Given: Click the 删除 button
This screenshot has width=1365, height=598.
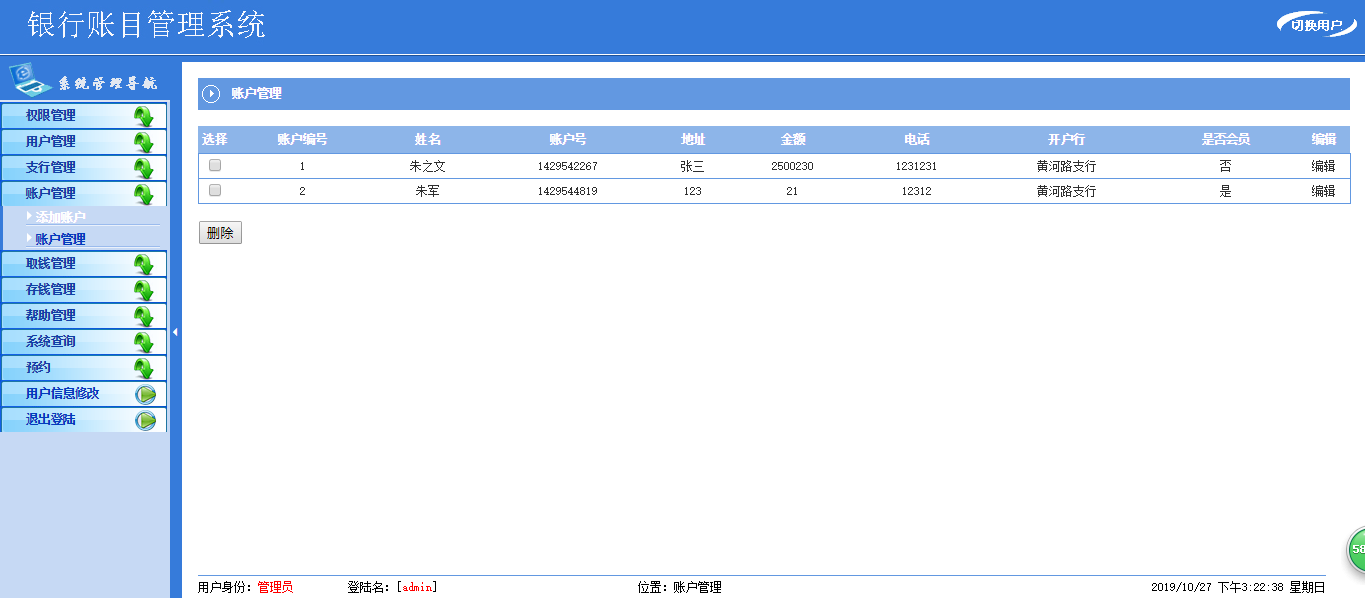Looking at the screenshot, I should [220, 233].
